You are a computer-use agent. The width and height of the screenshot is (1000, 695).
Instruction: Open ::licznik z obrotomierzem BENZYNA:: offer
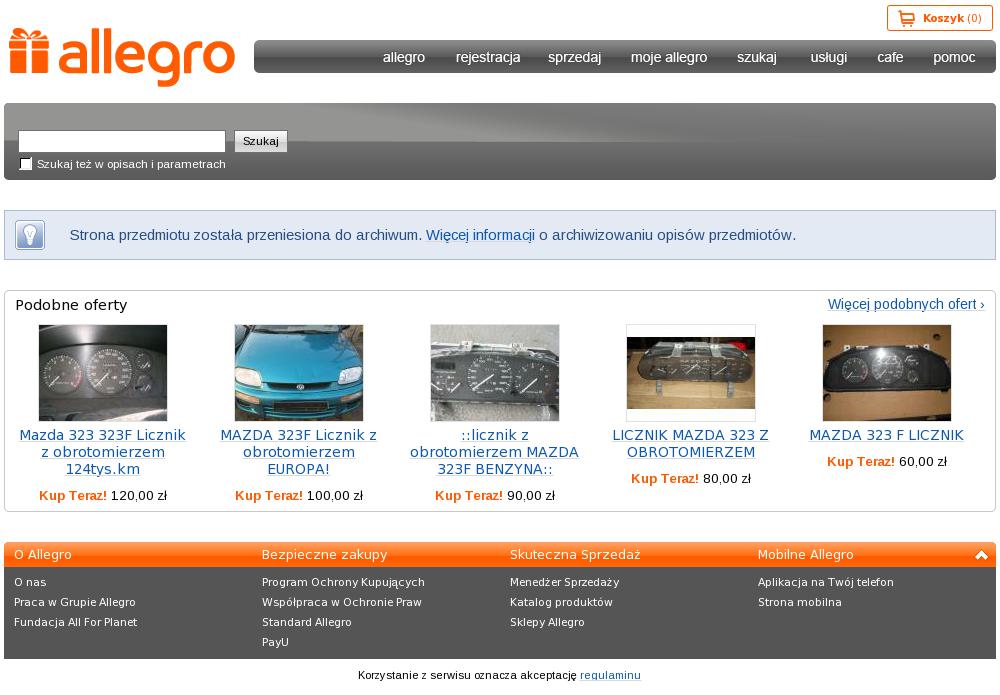click(x=494, y=452)
